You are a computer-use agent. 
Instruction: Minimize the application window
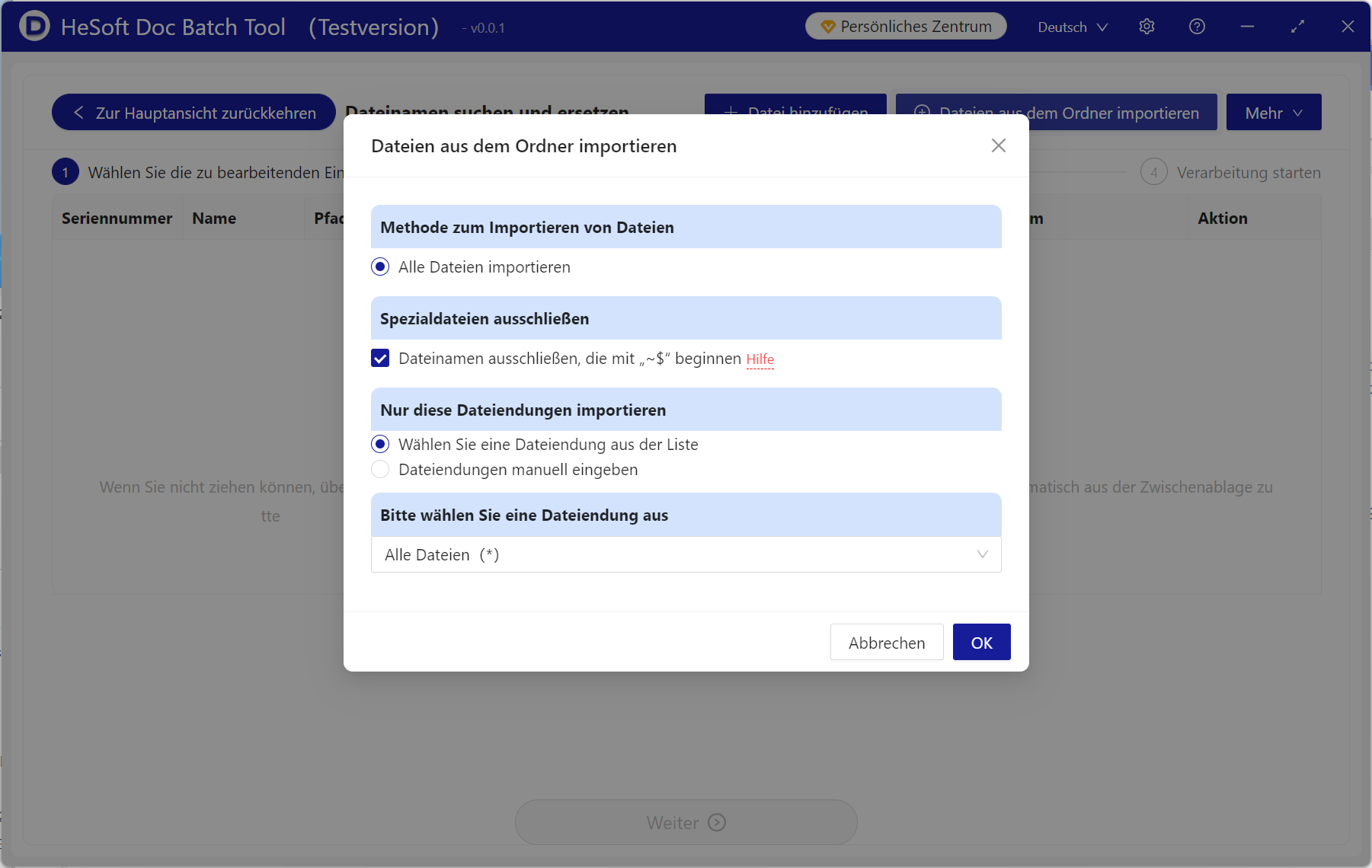[x=1247, y=27]
